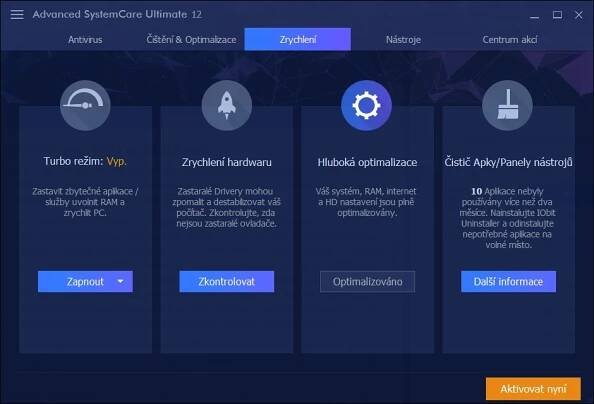Click the Zastavit zbytečné aplikace description
The height and width of the screenshot is (404, 594).
click(85, 202)
